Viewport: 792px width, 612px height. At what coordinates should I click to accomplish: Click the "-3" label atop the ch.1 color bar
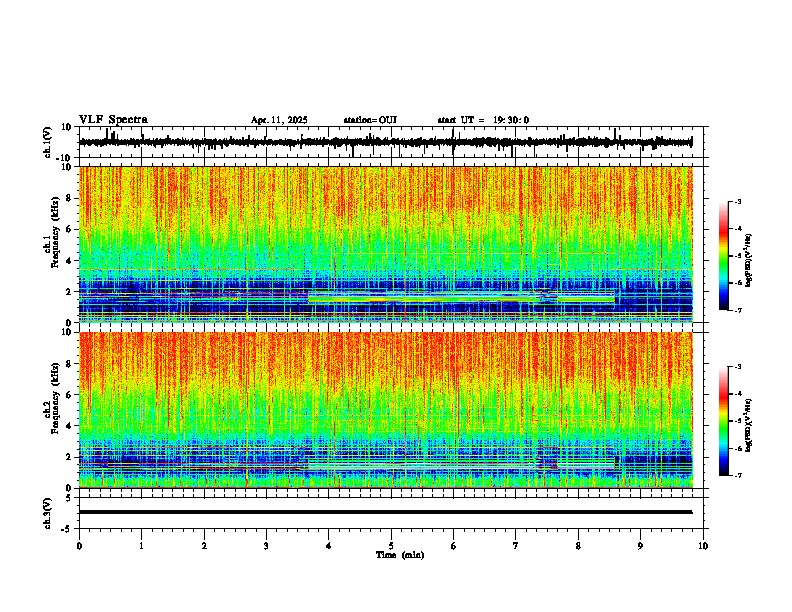(737, 201)
